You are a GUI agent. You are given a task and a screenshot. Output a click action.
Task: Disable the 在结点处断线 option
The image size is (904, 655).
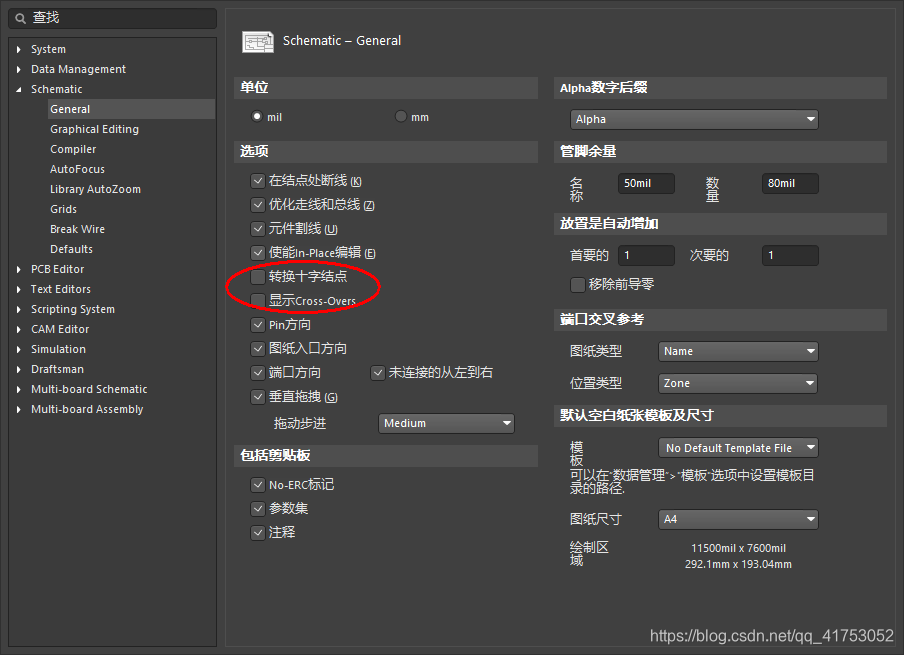pyautogui.click(x=258, y=181)
